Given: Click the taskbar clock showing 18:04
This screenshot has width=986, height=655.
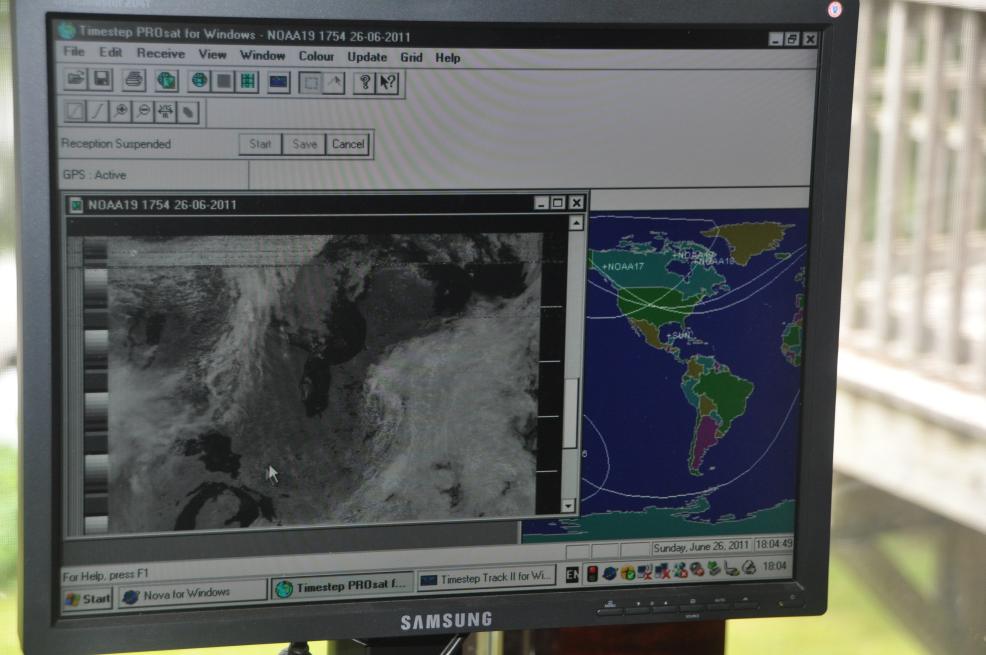Looking at the screenshot, I should point(774,566).
